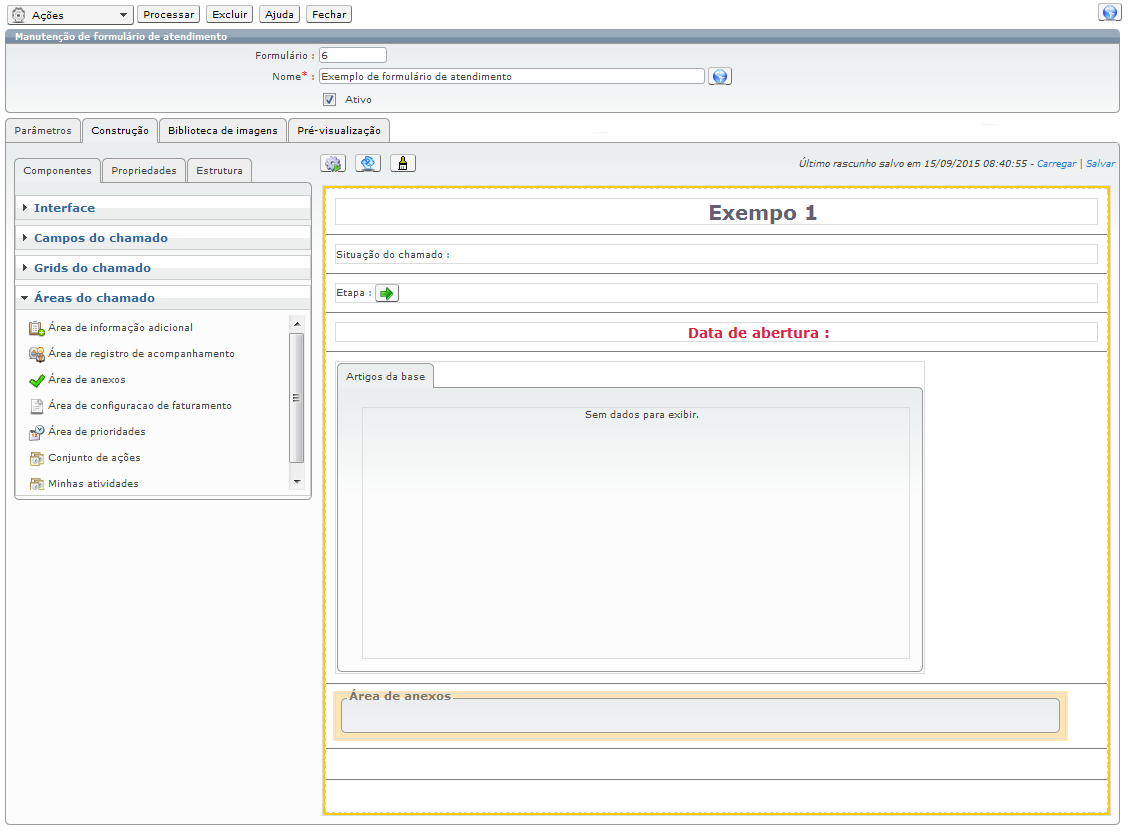Click the Conjunto de ações icon

pyautogui.click(x=37, y=458)
